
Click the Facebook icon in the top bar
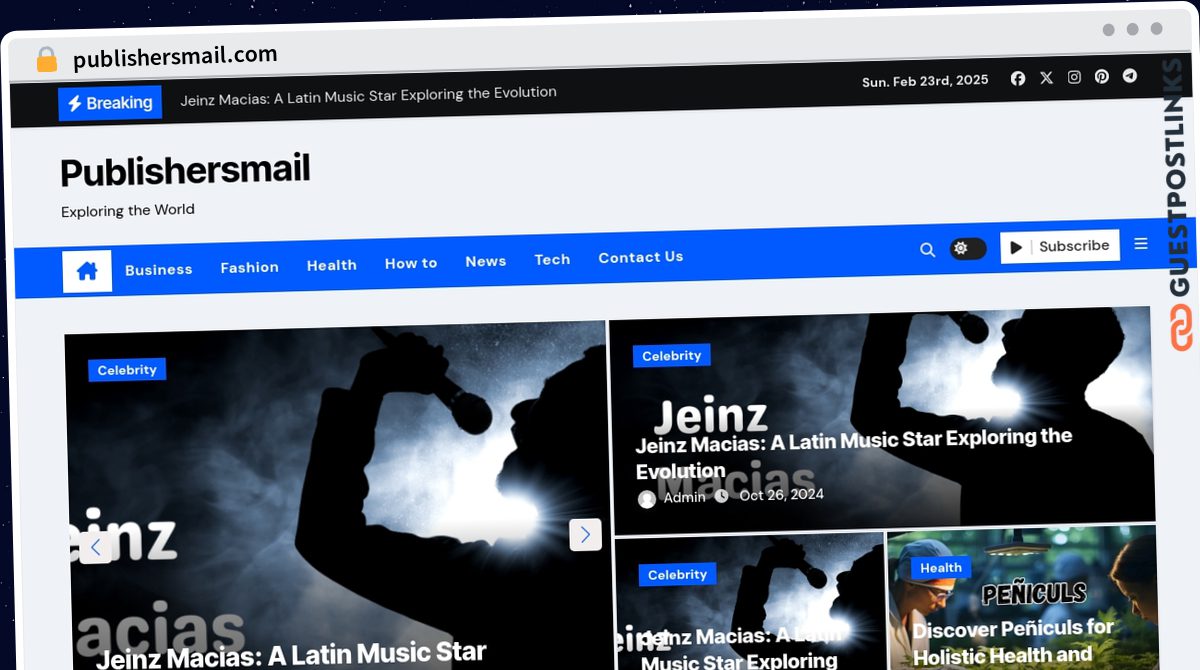(x=1018, y=78)
